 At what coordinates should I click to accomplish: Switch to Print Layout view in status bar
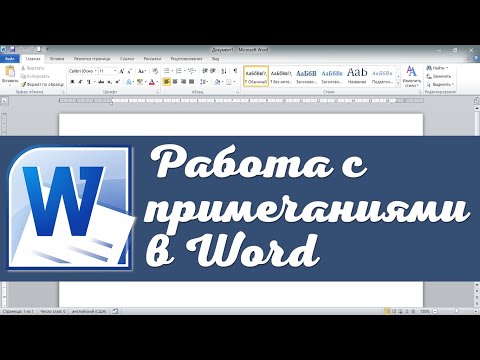tap(387, 311)
